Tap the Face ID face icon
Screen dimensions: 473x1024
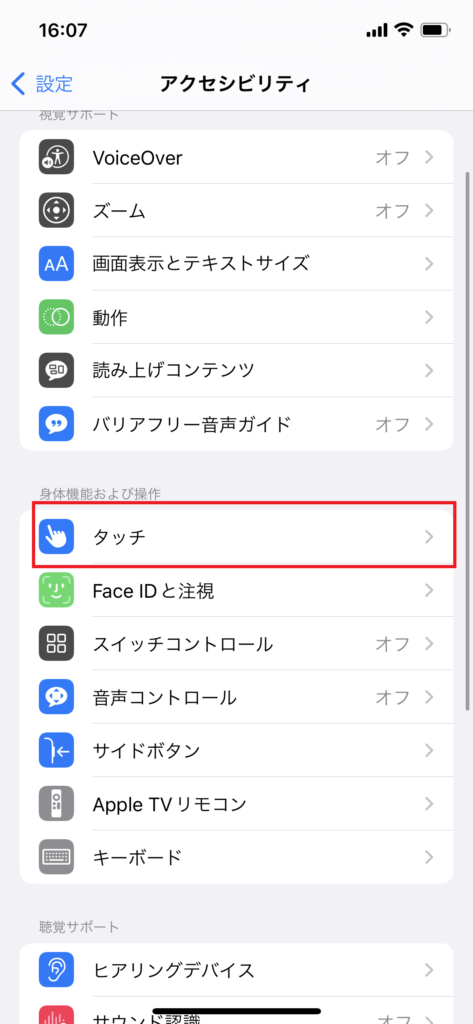[56, 591]
